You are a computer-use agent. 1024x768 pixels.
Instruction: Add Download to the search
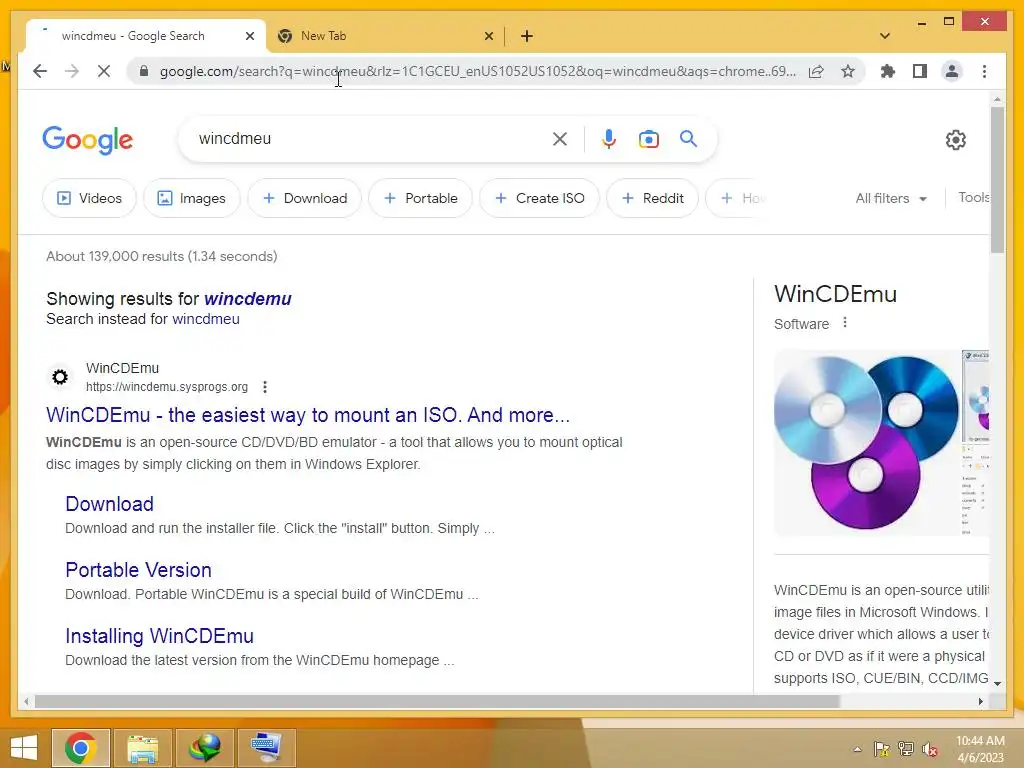pos(304,198)
